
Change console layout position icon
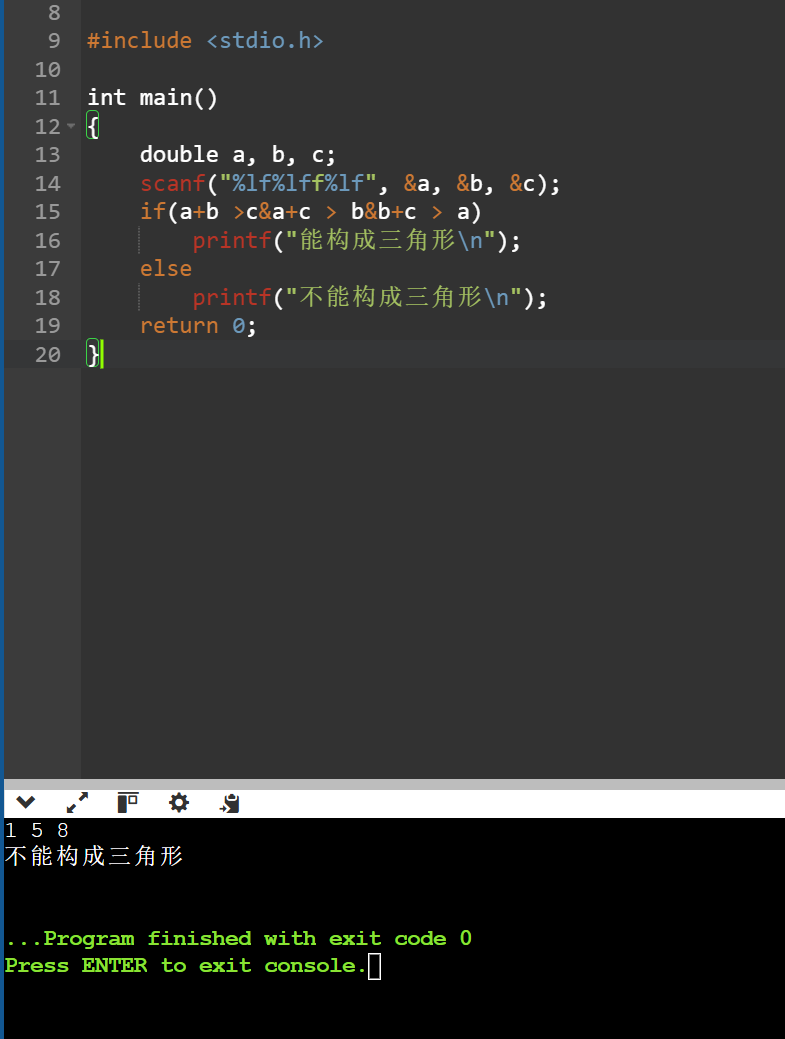point(127,802)
